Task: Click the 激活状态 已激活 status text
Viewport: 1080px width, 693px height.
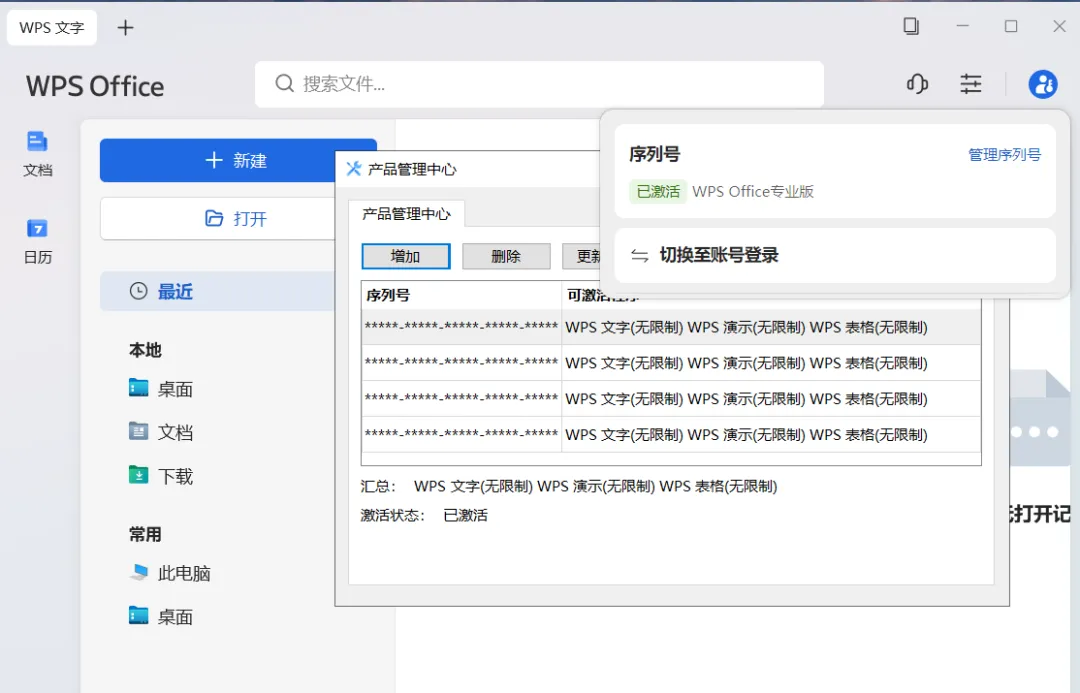Action: tap(424, 515)
